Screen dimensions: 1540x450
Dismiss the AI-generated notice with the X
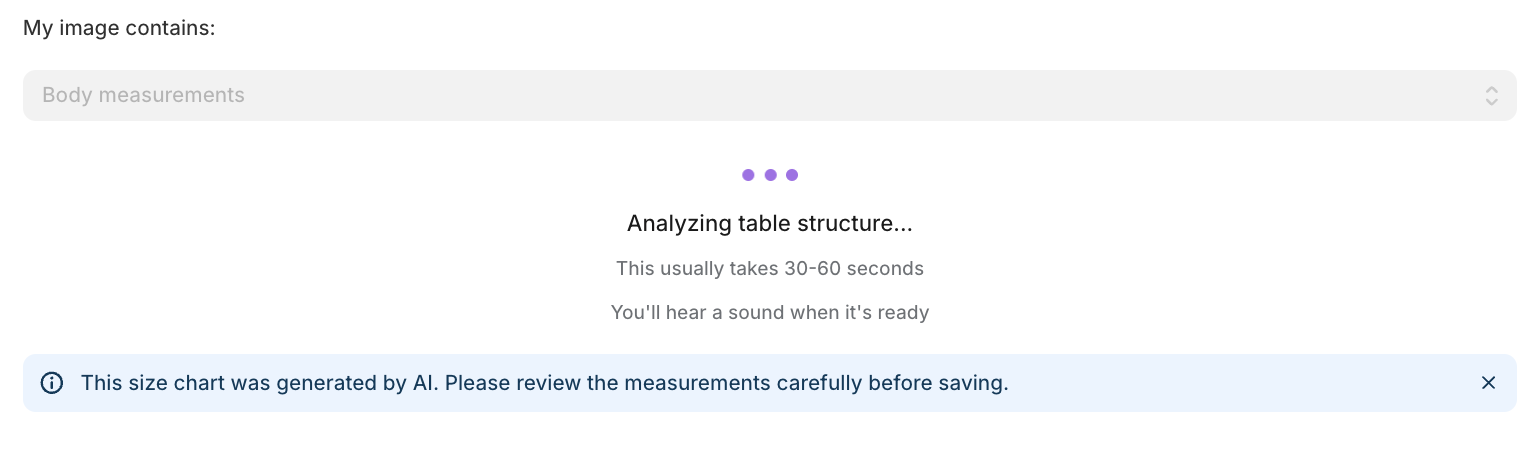click(1488, 383)
